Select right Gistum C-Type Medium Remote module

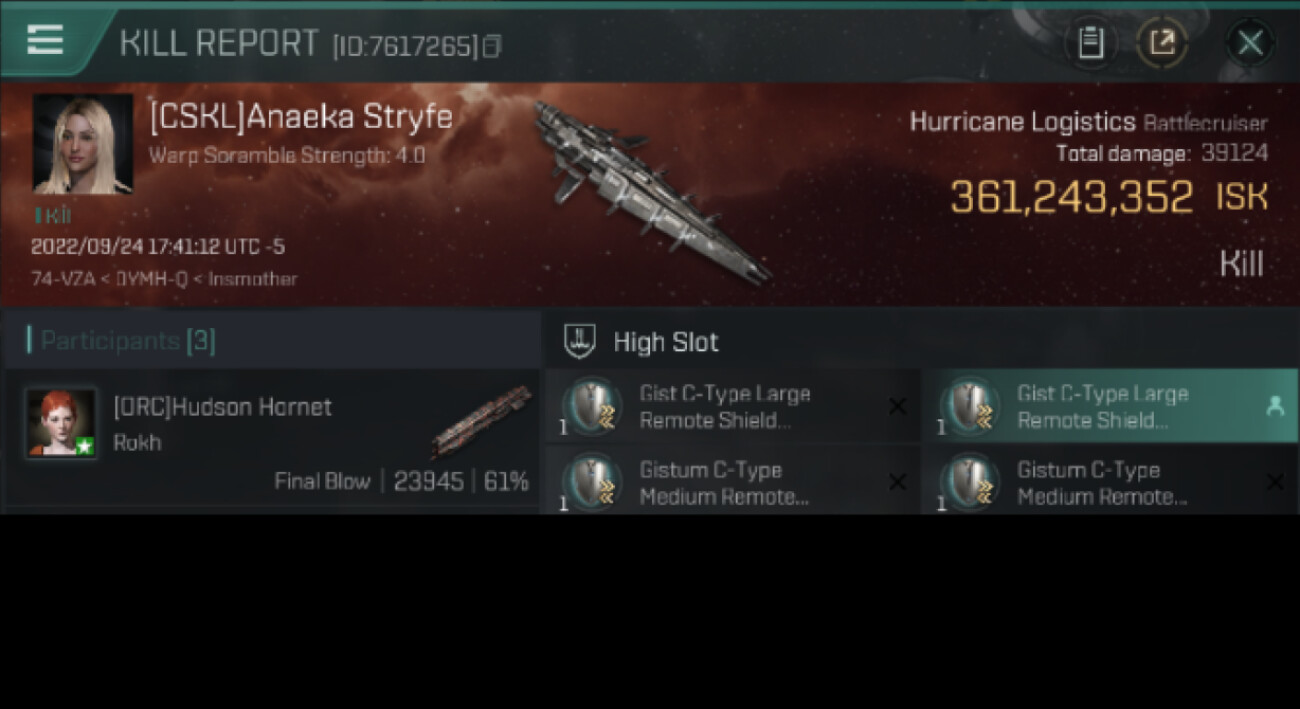1110,481
